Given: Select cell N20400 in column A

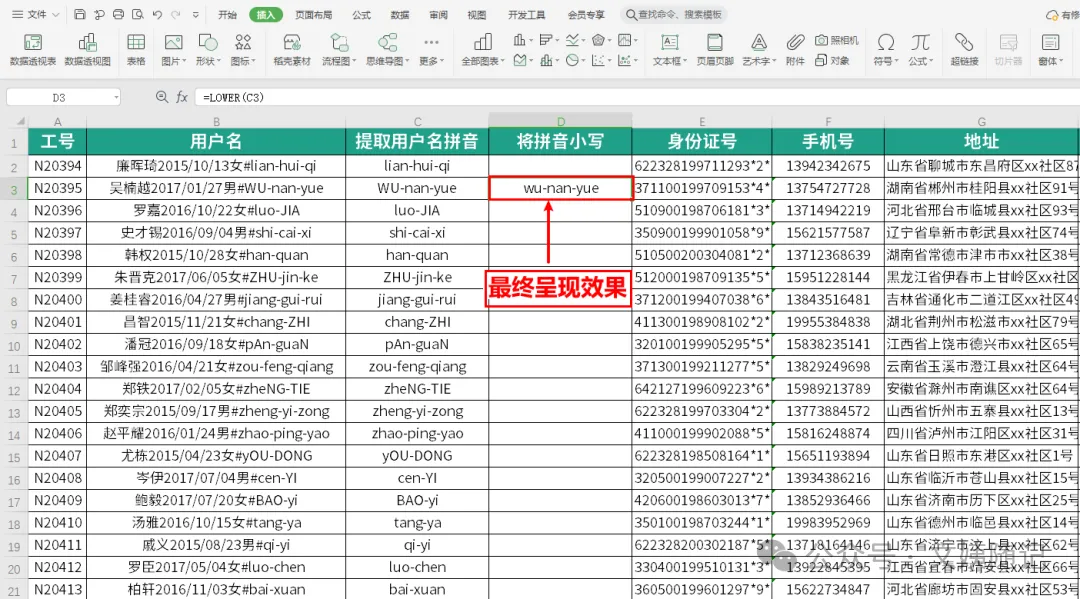Looking at the screenshot, I should pyautogui.click(x=57, y=300).
